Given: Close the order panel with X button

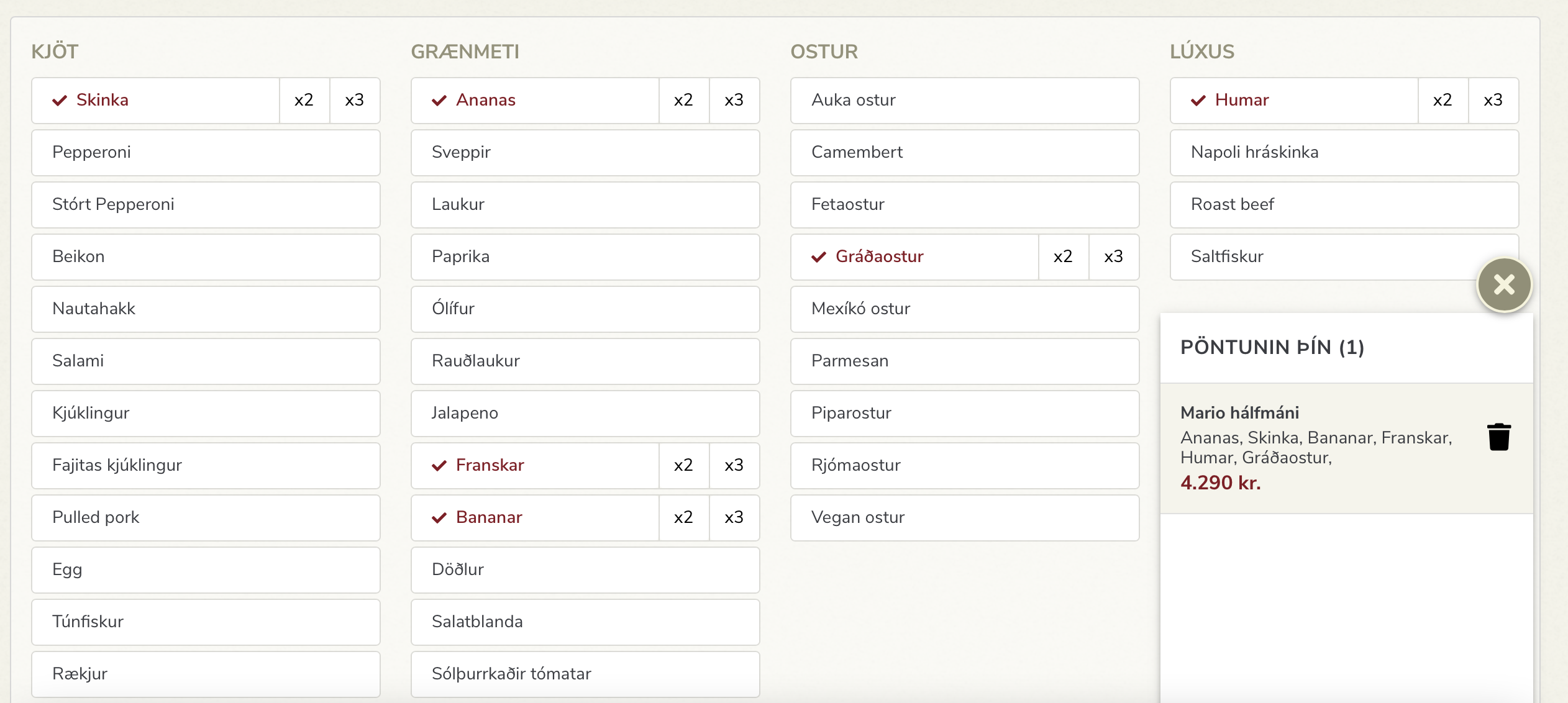Looking at the screenshot, I should click(1504, 285).
